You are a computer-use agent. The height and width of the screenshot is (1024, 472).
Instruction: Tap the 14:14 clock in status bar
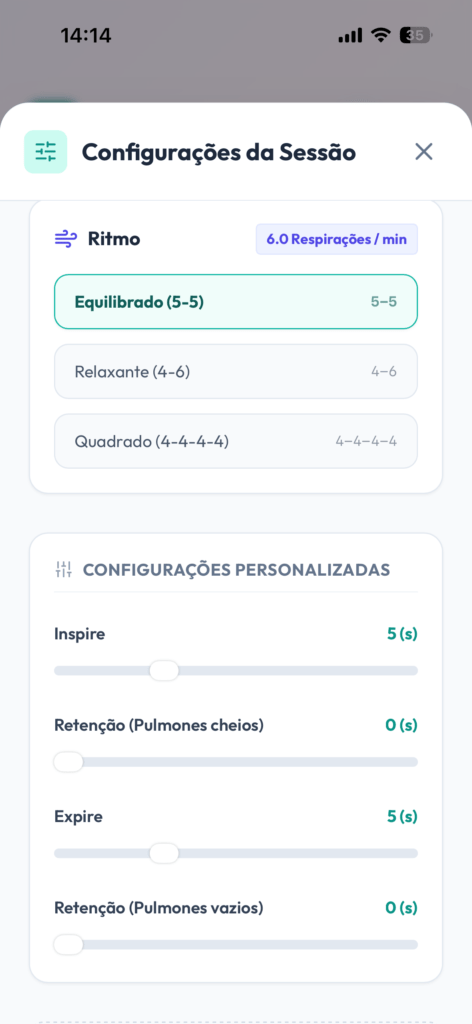point(86,35)
